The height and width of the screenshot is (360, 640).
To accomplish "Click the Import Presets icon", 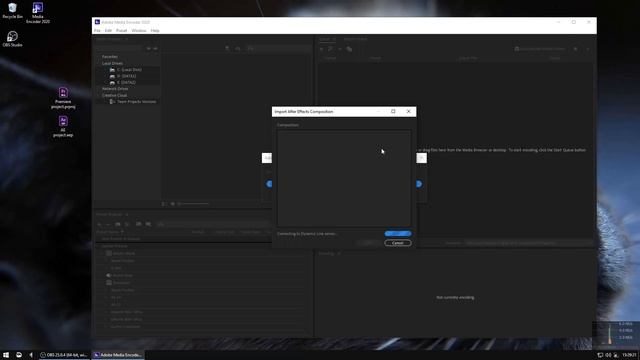I will point(139,224).
